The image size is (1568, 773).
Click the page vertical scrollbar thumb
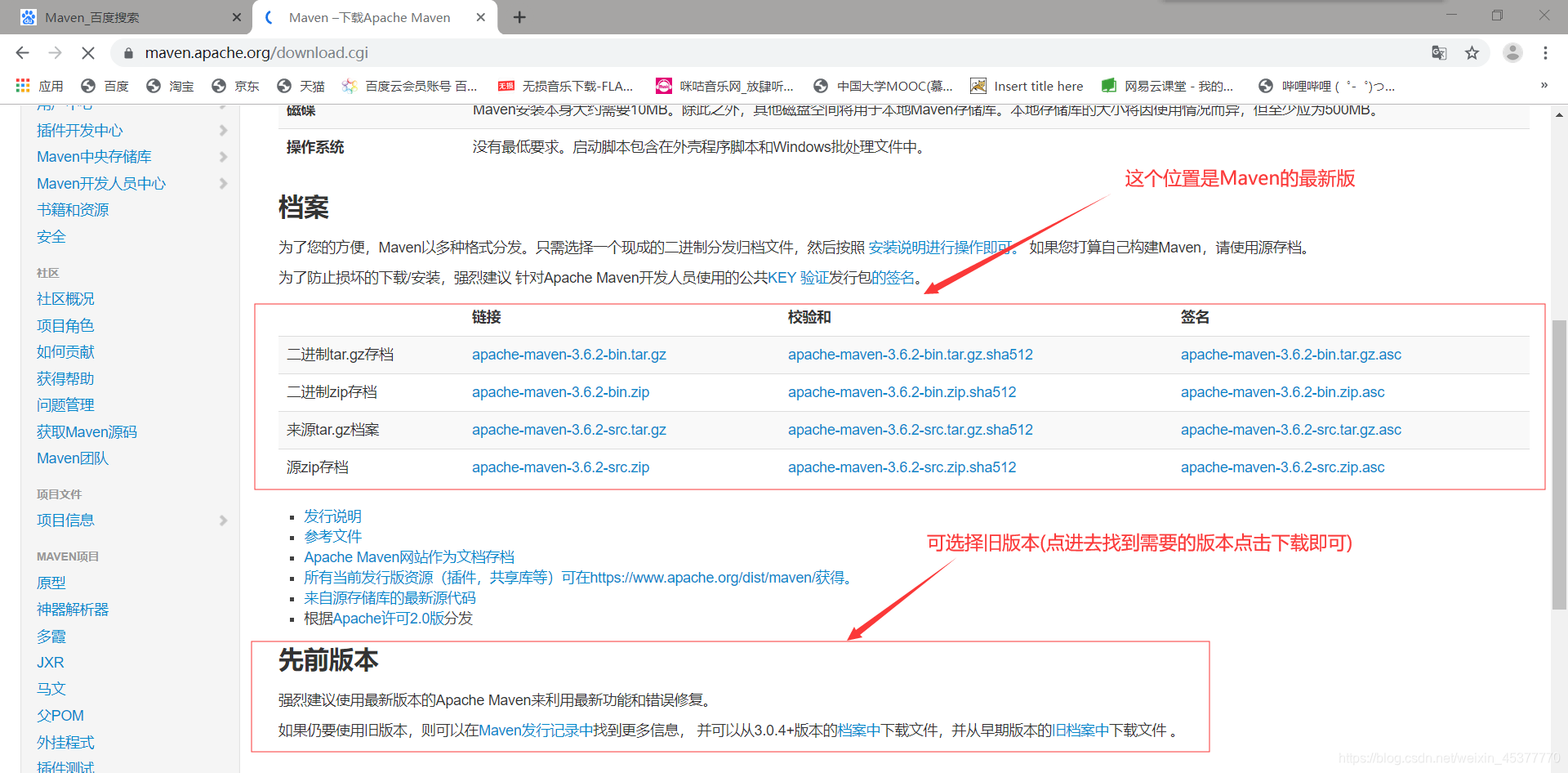pos(1559,465)
